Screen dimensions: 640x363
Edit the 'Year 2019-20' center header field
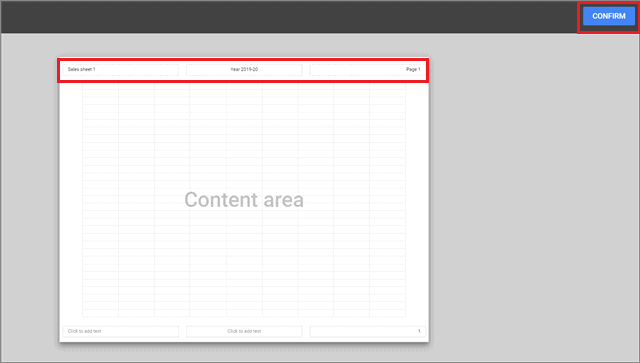tap(244, 69)
